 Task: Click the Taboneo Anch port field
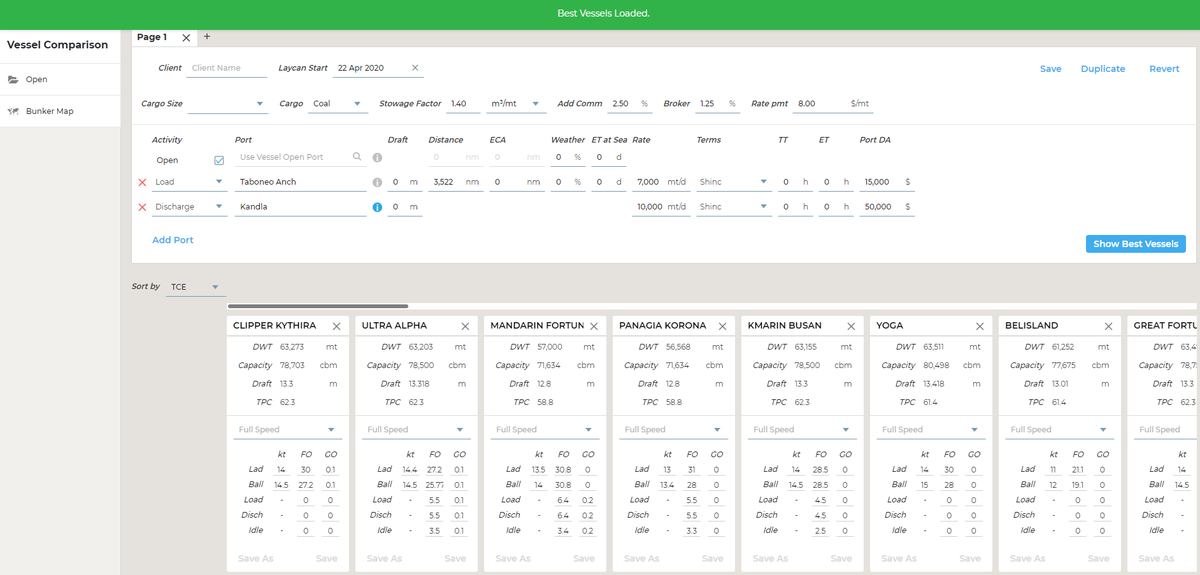300,182
